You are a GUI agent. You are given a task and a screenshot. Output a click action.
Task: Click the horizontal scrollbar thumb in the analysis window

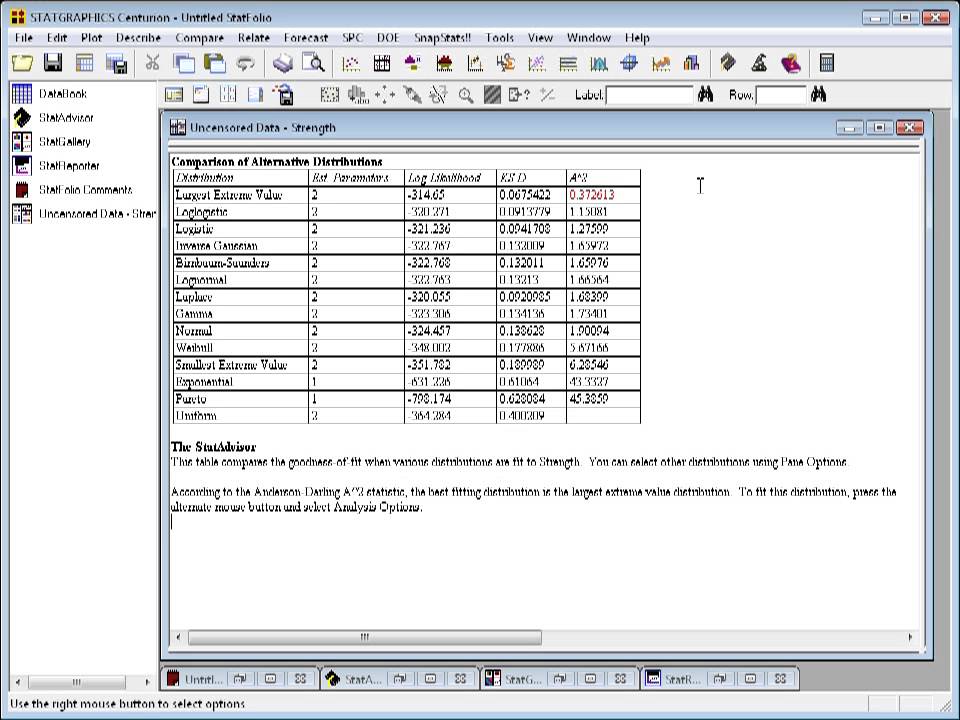(x=364, y=637)
